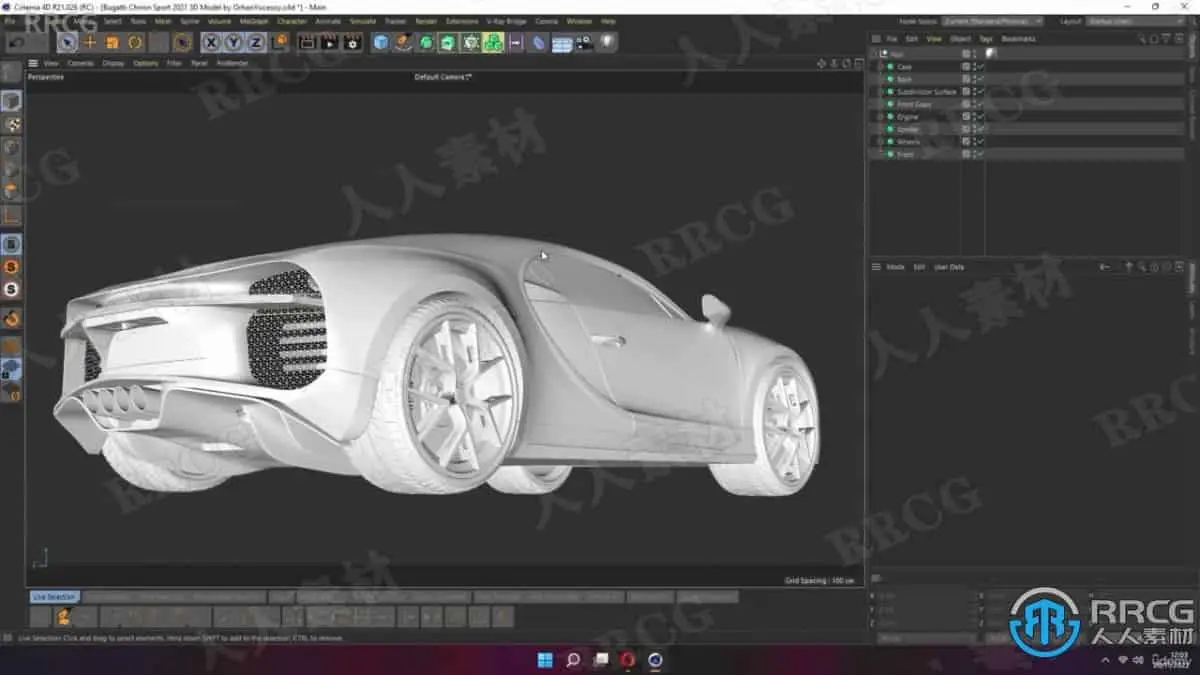Open the MoGraph menu
This screenshot has width=1200, height=675.
coord(254,21)
